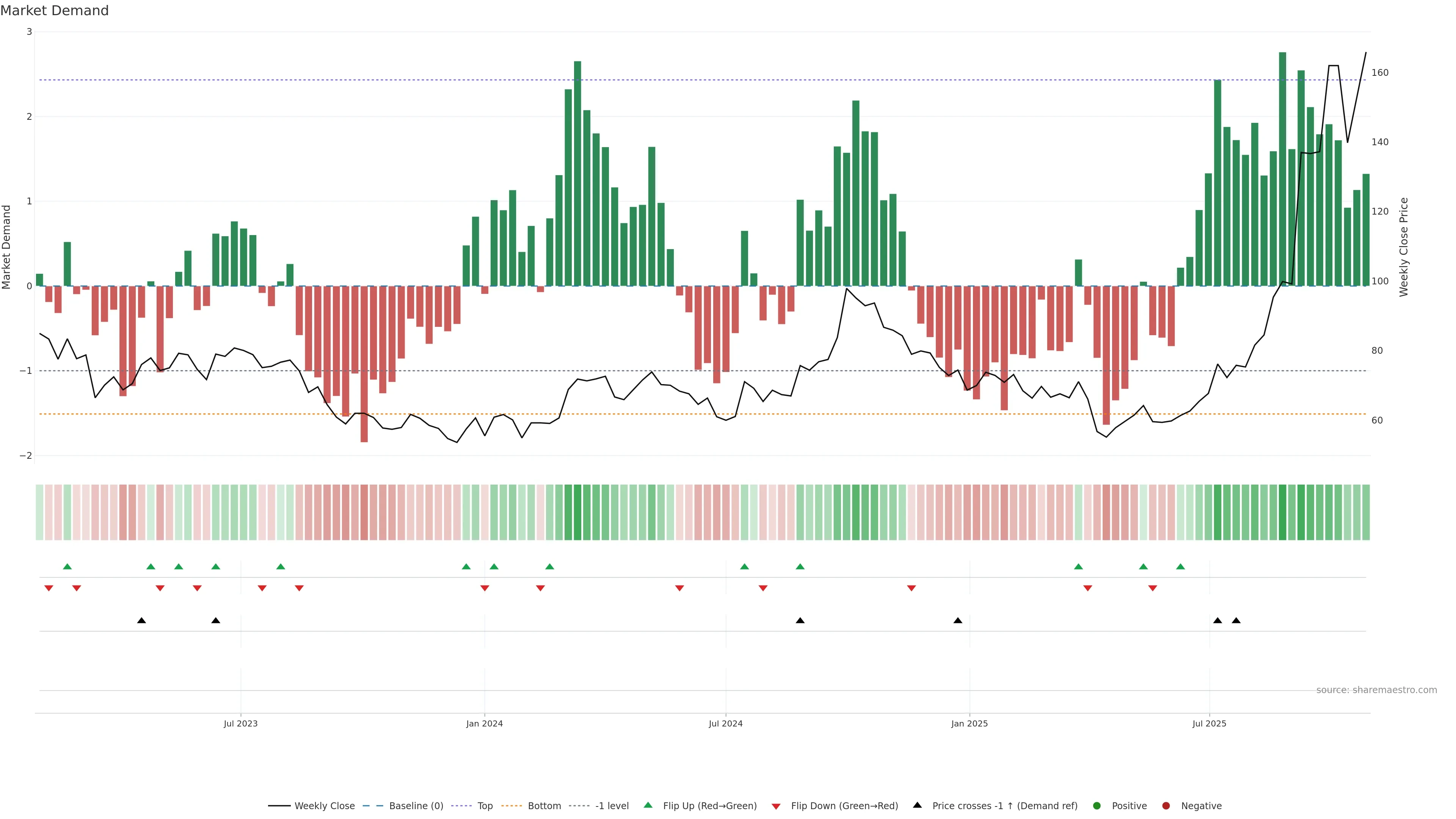Click the Market Demand chart title

(x=55, y=11)
